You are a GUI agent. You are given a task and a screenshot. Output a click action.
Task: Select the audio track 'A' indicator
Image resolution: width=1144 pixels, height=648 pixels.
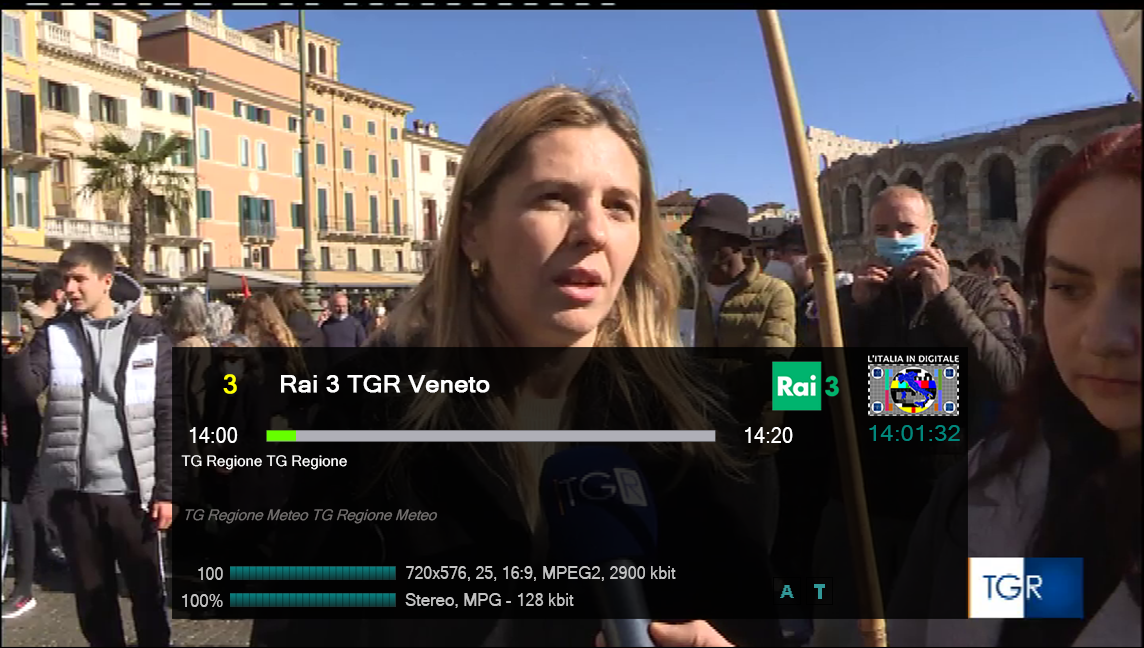tap(787, 592)
